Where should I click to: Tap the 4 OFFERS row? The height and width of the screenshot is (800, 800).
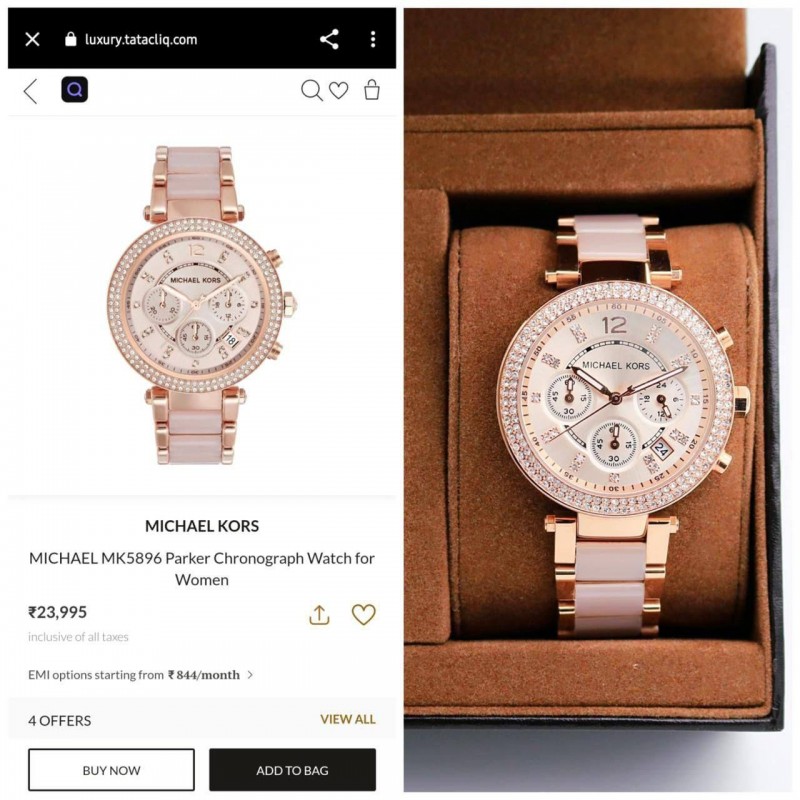point(202,720)
